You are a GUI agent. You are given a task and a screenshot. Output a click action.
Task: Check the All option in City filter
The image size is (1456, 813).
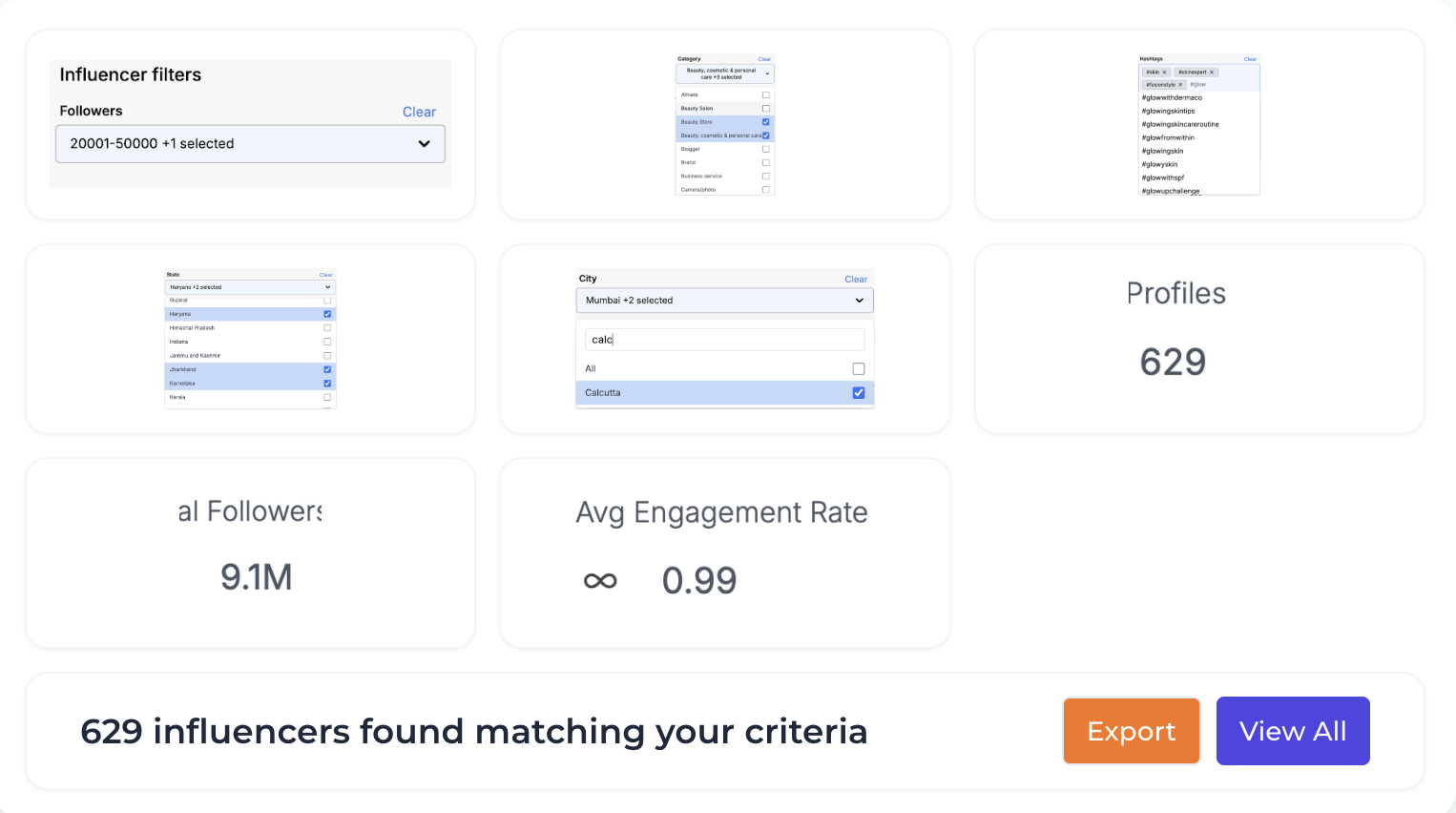coord(858,368)
